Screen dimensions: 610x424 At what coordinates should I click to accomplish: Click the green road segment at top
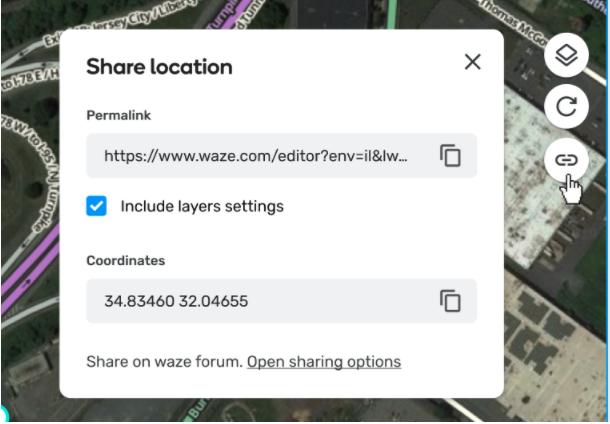click(x=391, y=12)
